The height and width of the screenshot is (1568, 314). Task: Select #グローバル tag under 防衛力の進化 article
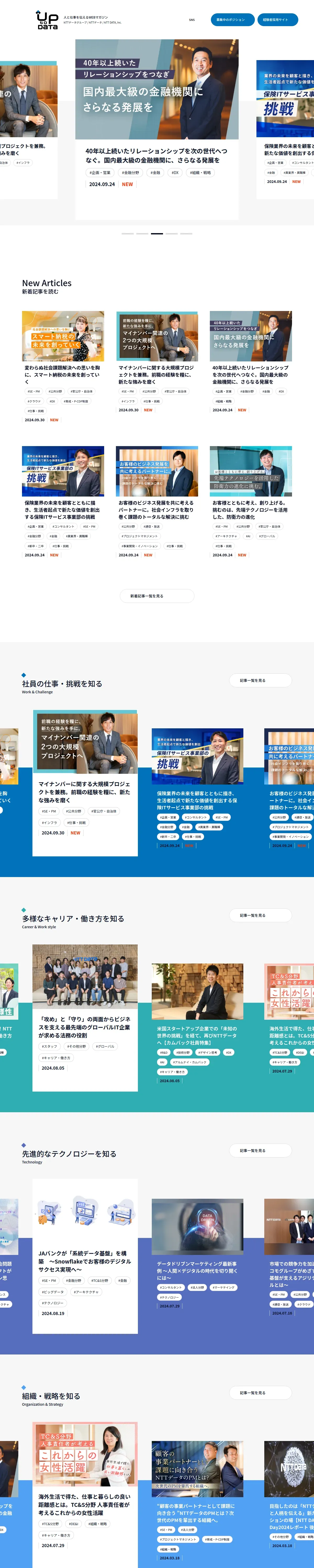point(267,536)
